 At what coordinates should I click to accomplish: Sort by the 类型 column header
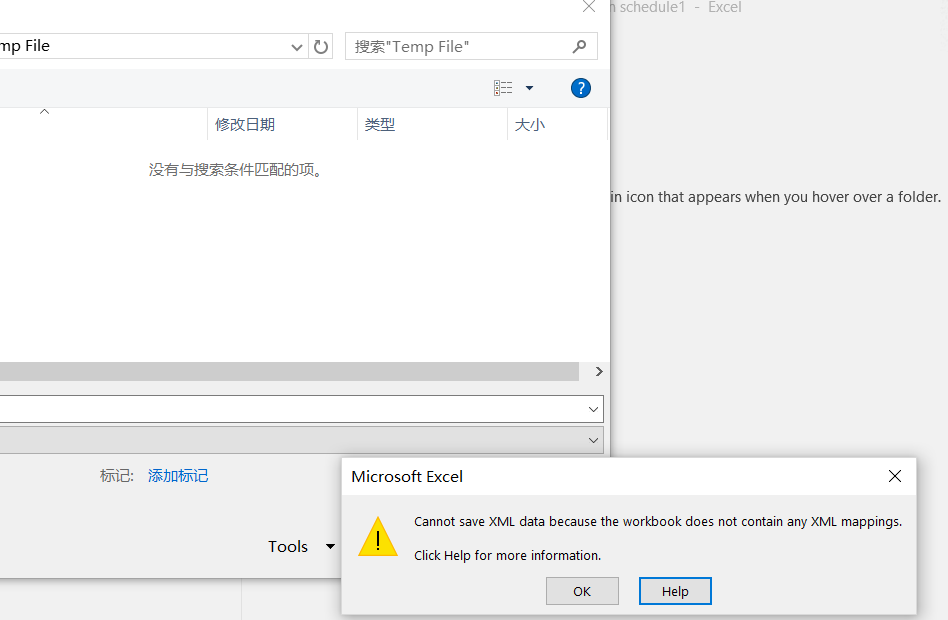pos(380,124)
